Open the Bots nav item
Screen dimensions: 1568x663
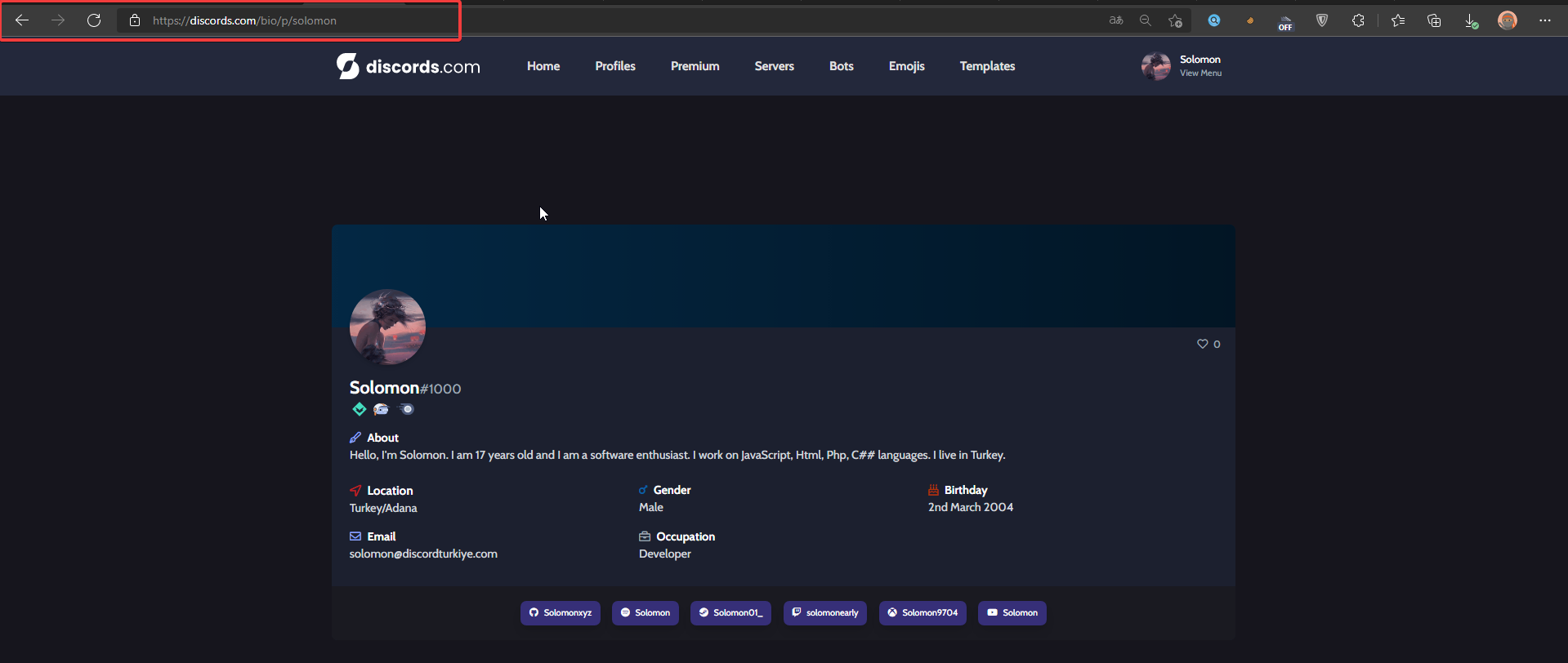pos(842,66)
